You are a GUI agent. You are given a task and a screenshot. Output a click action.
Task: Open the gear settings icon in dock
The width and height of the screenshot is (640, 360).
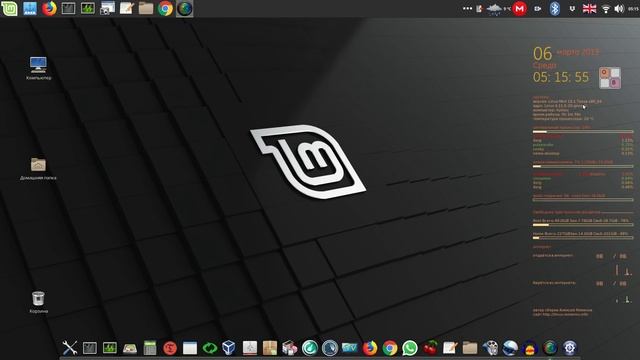[570, 348]
